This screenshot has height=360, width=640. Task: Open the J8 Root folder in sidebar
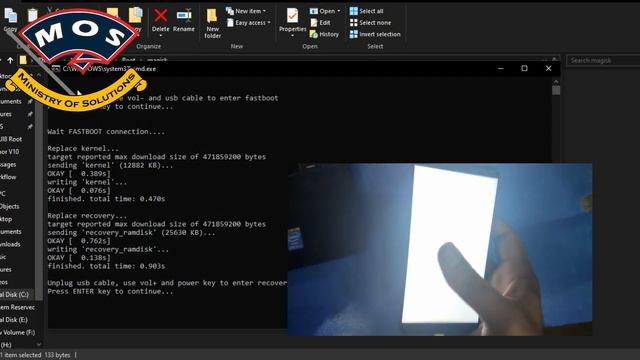click(x=11, y=139)
